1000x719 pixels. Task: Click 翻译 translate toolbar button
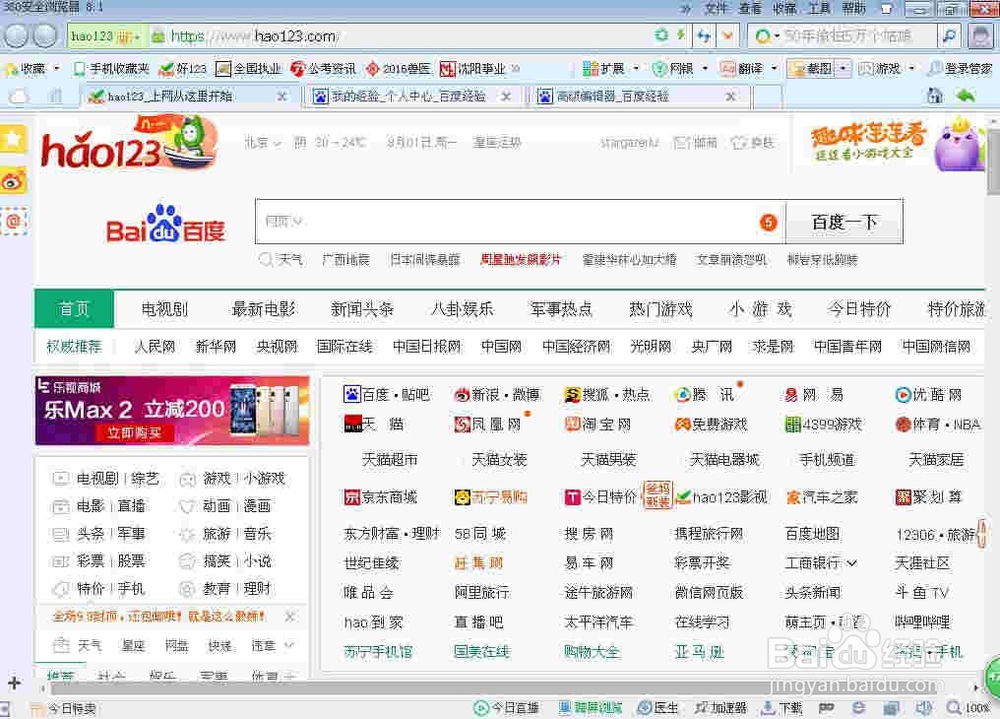(x=742, y=68)
